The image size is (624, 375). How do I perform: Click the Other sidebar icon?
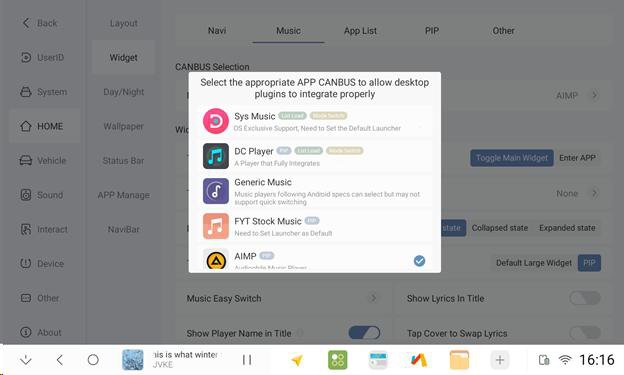coord(26,298)
